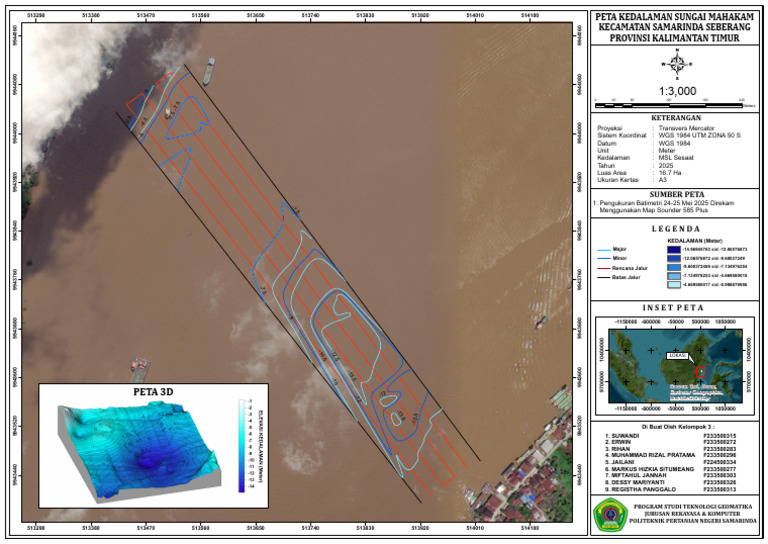Image resolution: width=768 pixels, height=544 pixels.
Task: Click the Batas Jalur legend label
Action: point(626,278)
